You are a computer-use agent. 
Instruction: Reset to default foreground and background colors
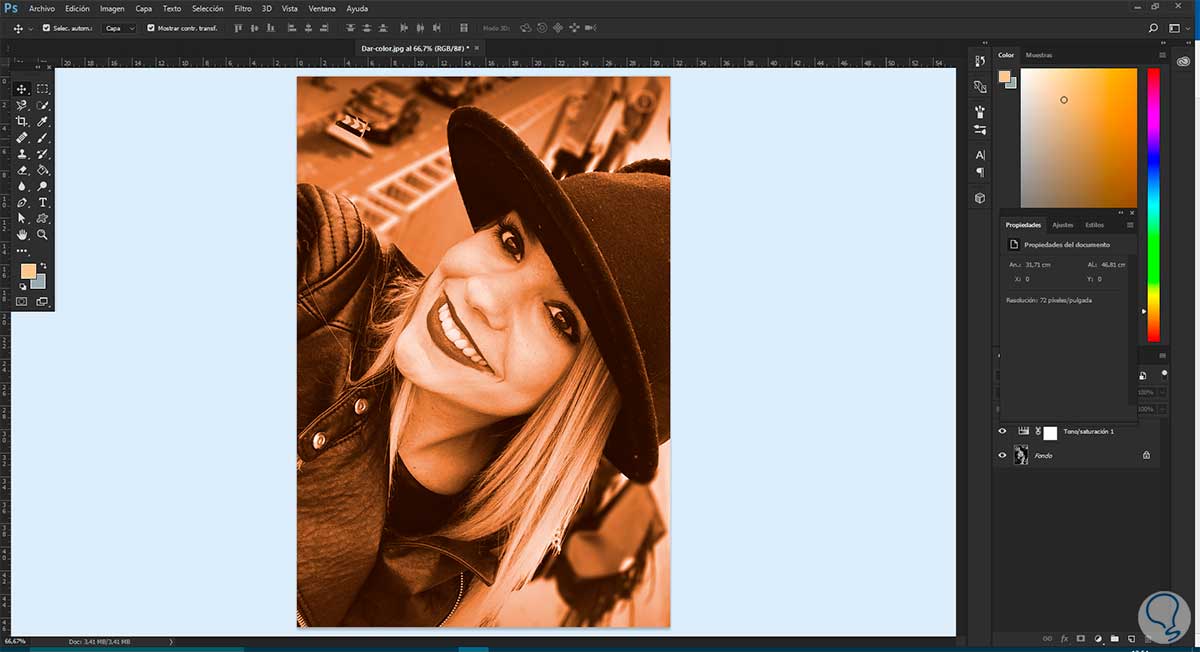[x=22, y=287]
